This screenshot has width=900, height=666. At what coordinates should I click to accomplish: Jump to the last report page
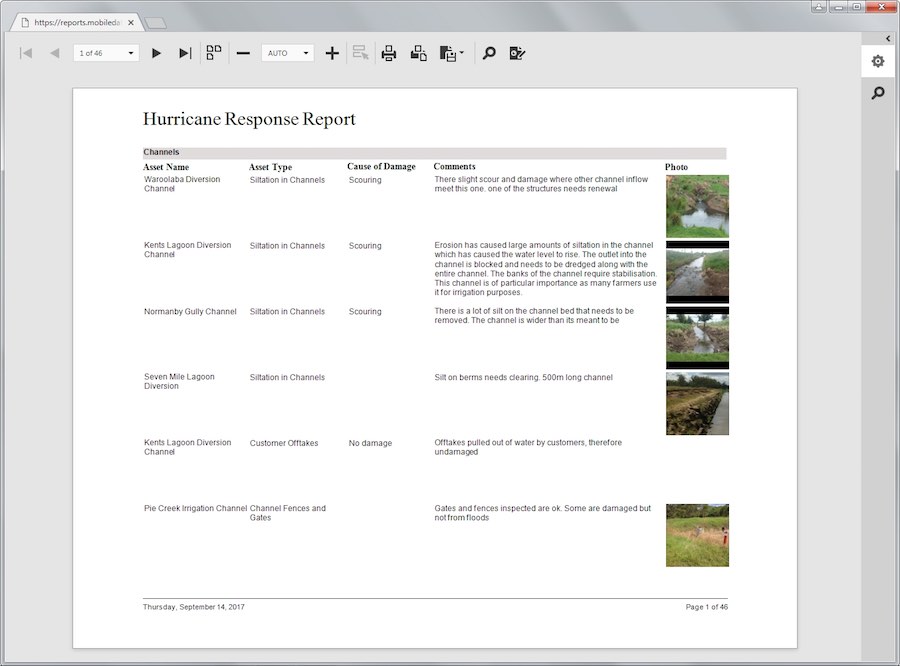tap(185, 53)
